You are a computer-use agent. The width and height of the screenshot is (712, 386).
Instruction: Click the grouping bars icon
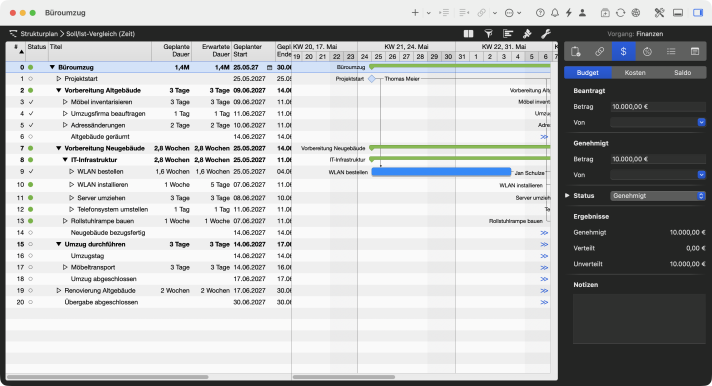coord(508,34)
